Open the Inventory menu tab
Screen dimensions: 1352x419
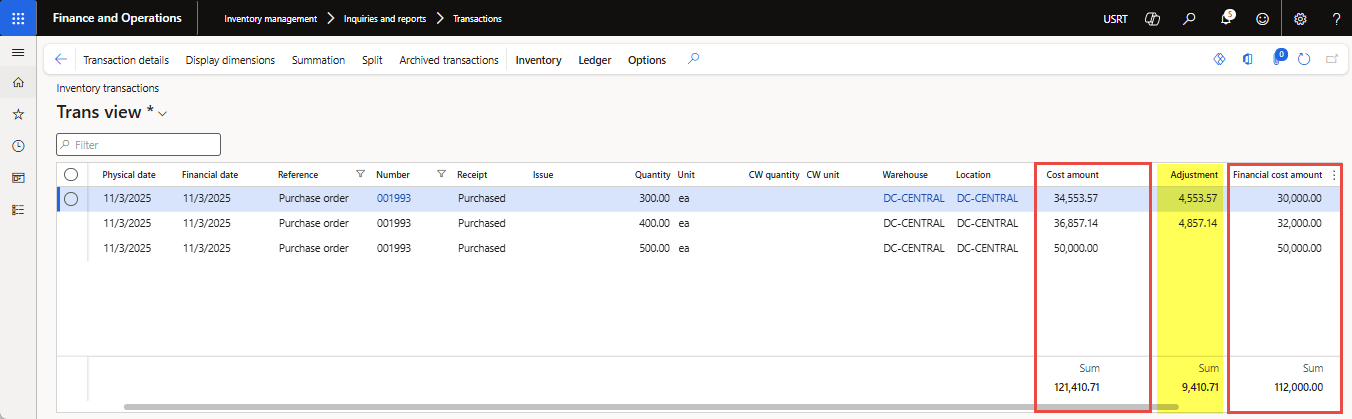pos(538,60)
